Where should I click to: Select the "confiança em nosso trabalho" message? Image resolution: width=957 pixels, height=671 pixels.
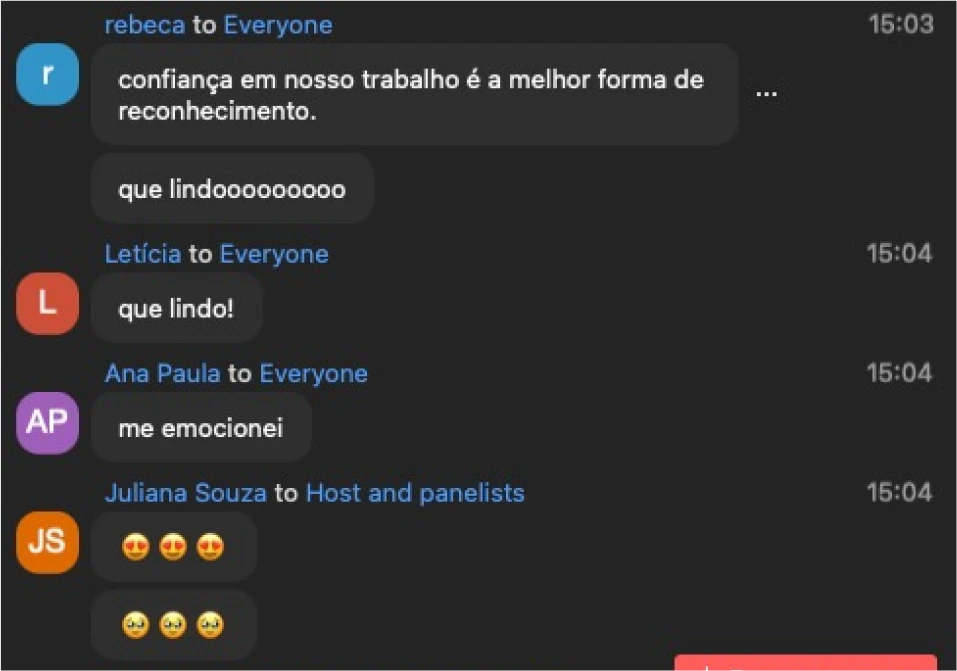click(x=415, y=94)
